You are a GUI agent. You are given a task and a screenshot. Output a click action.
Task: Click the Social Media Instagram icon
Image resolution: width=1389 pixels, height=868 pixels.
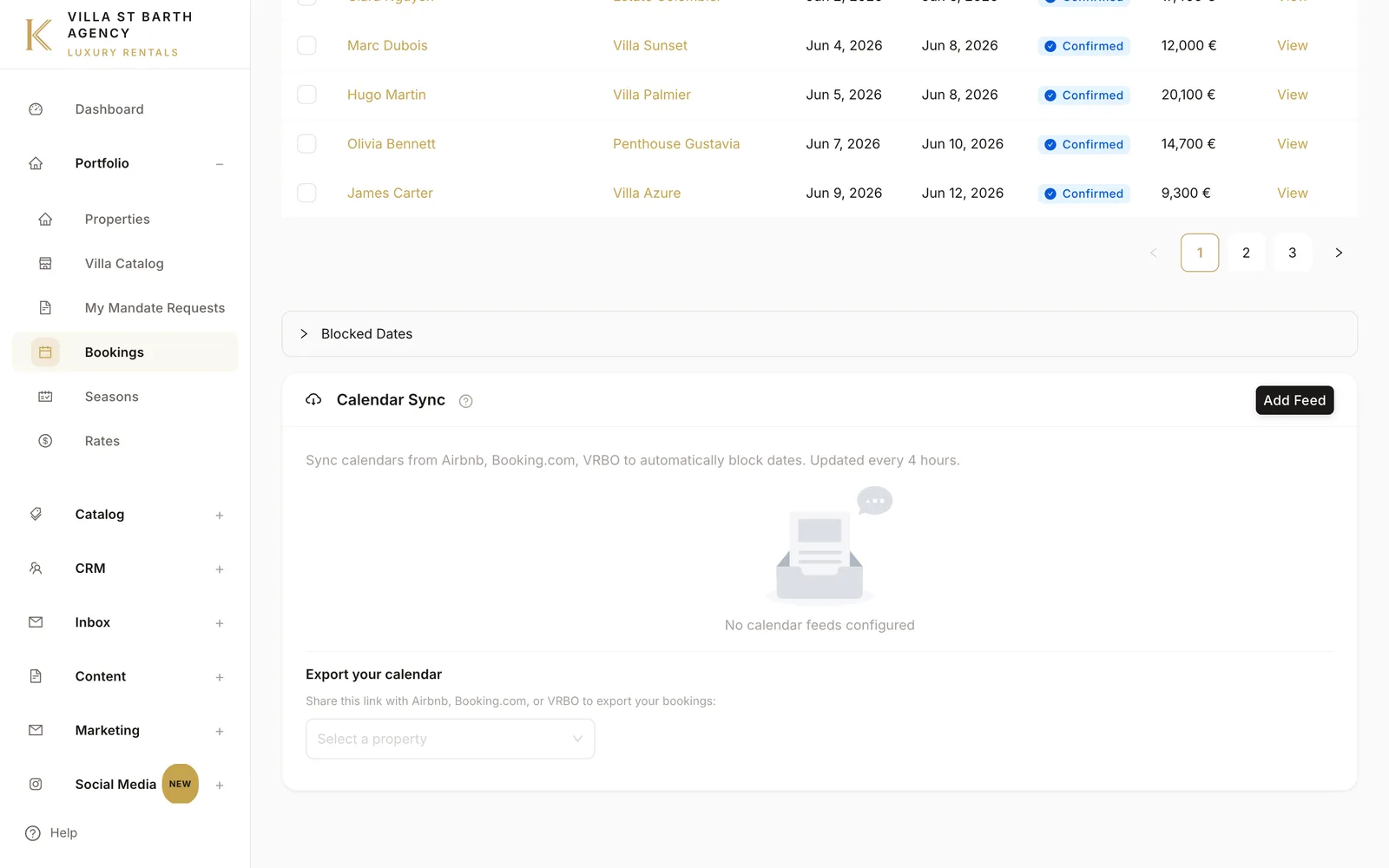[x=36, y=784]
